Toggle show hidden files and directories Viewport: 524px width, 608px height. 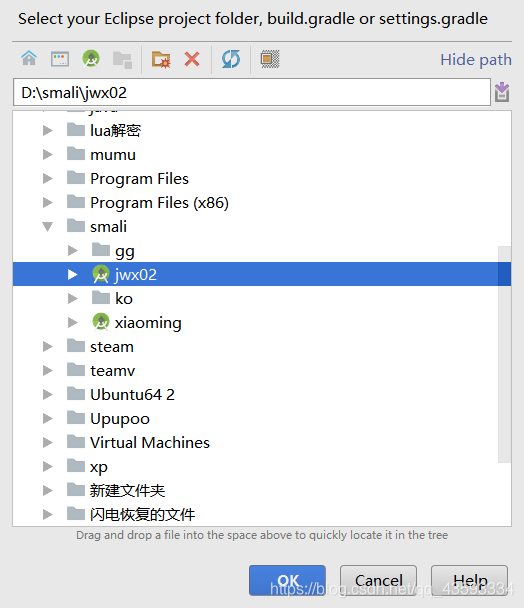coord(270,59)
